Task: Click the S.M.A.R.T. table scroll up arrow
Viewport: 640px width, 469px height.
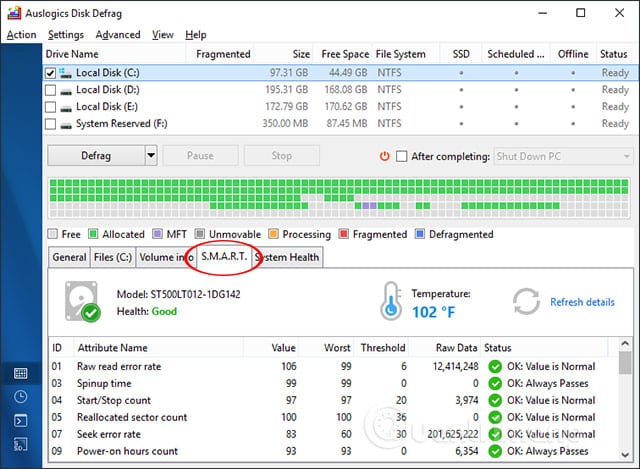Action: tap(625, 344)
